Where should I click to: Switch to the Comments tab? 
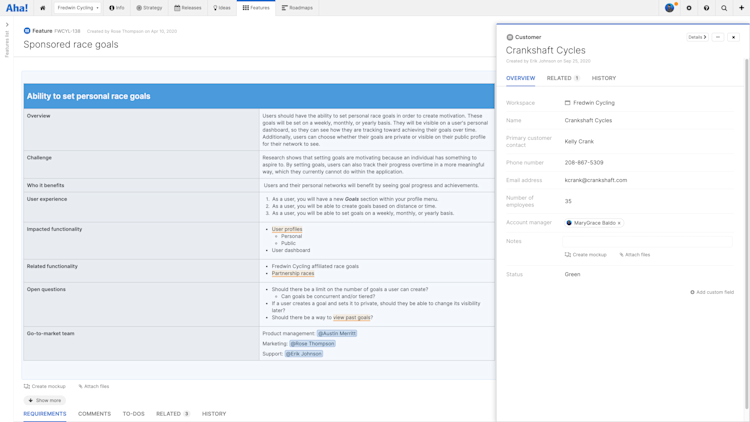(x=94, y=414)
